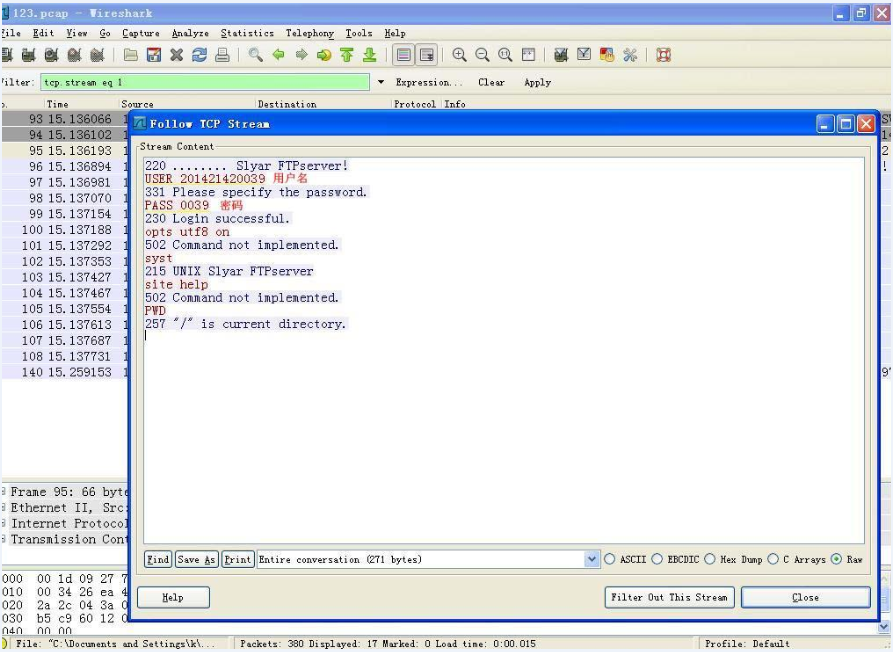Go forward in packet history arrow
The image size is (893, 652).
coord(301,55)
